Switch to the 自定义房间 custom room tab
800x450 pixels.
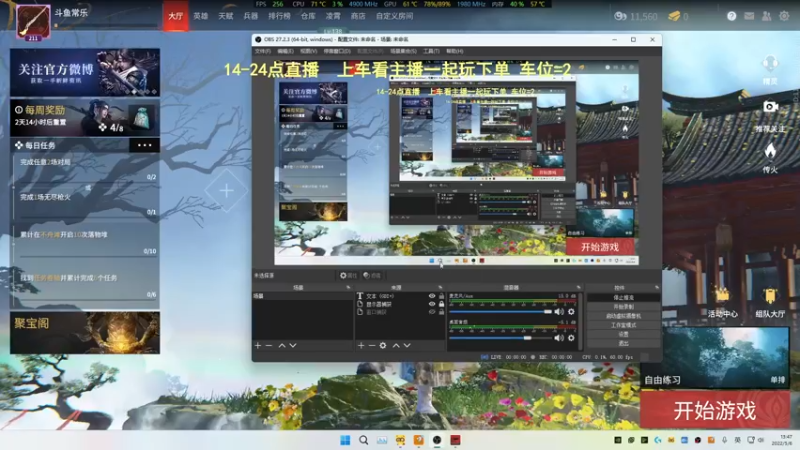[394, 16]
